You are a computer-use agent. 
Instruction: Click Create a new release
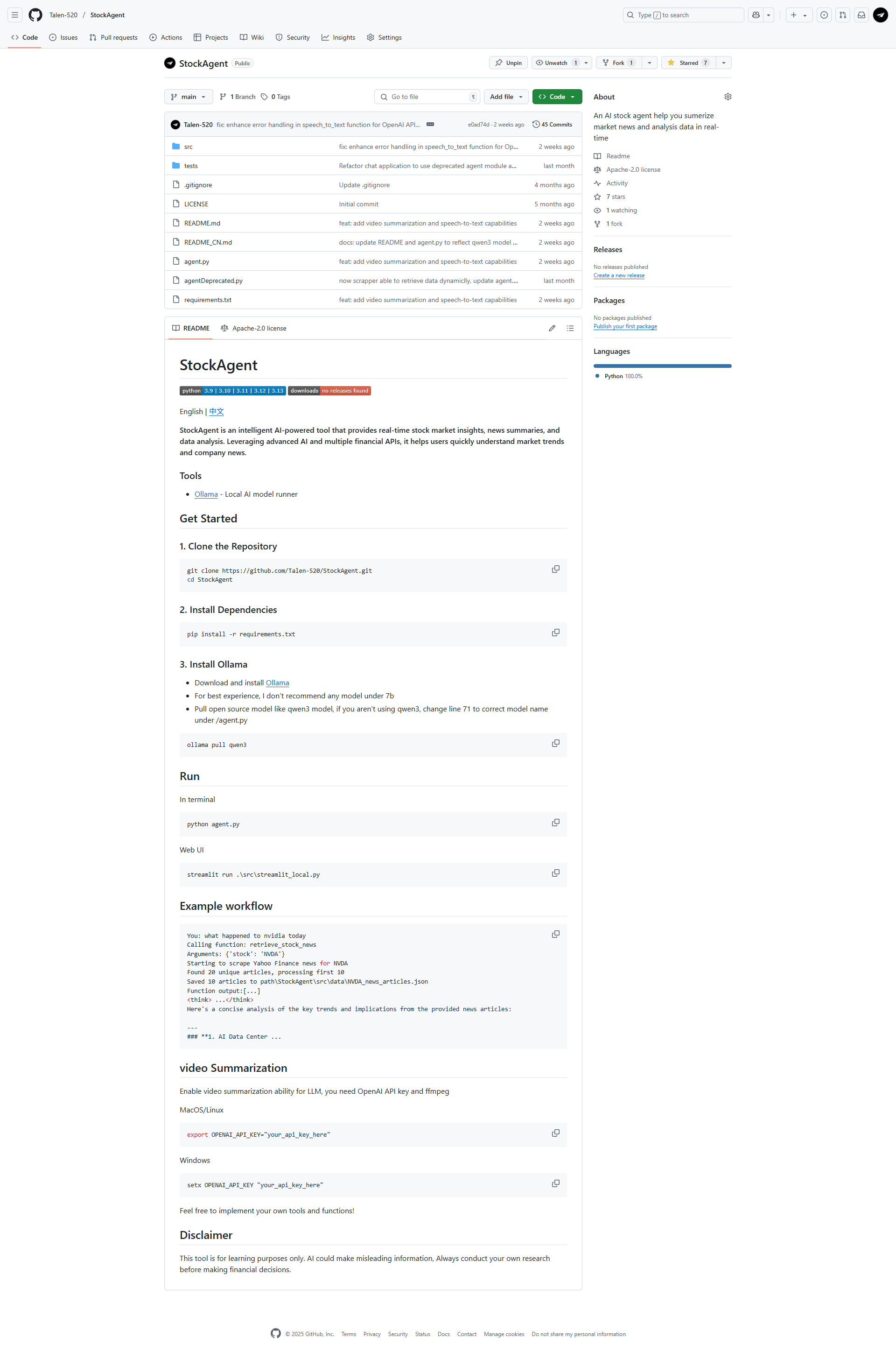(619, 275)
